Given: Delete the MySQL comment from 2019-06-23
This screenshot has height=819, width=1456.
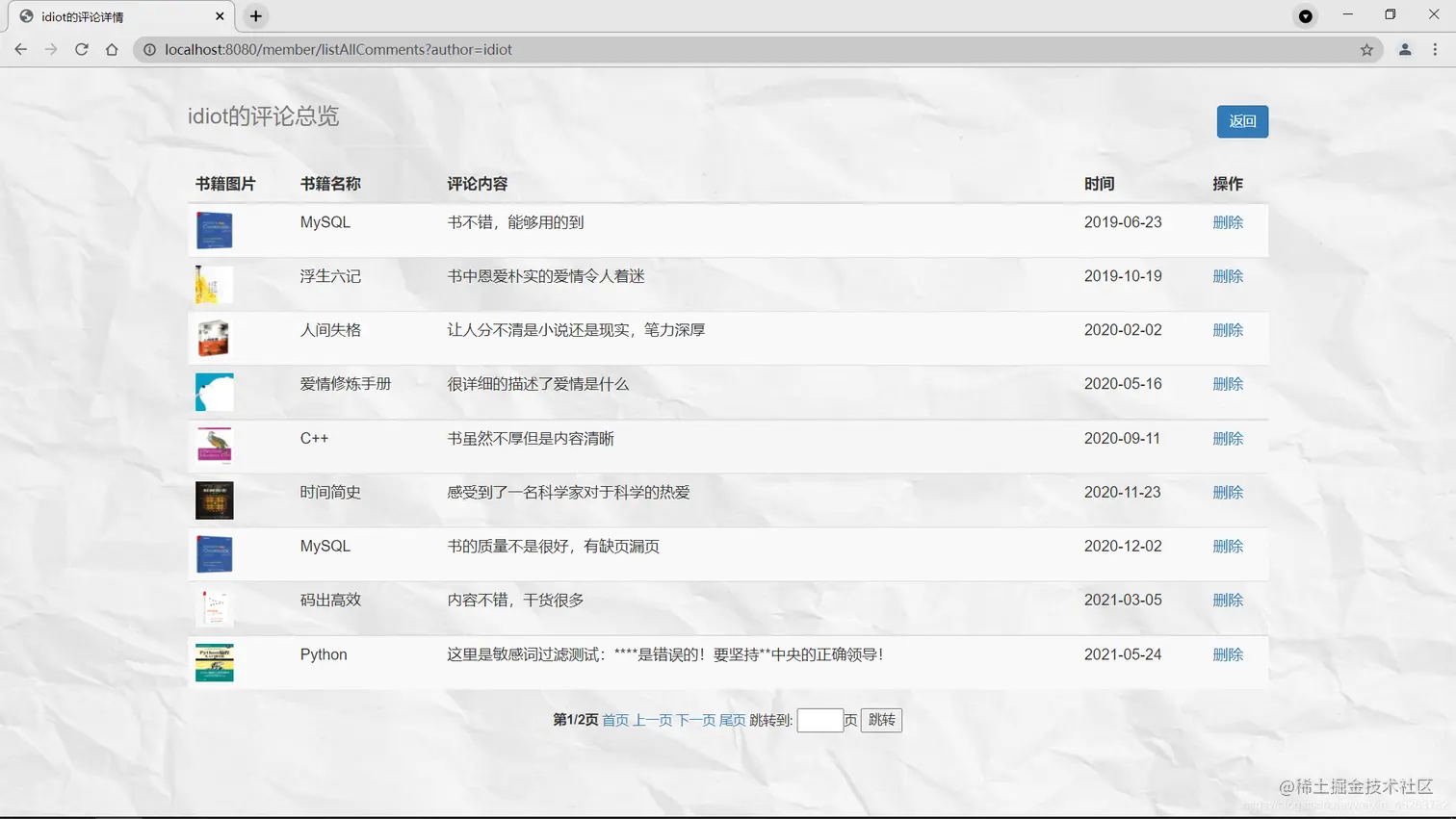Looking at the screenshot, I should click(x=1227, y=221).
